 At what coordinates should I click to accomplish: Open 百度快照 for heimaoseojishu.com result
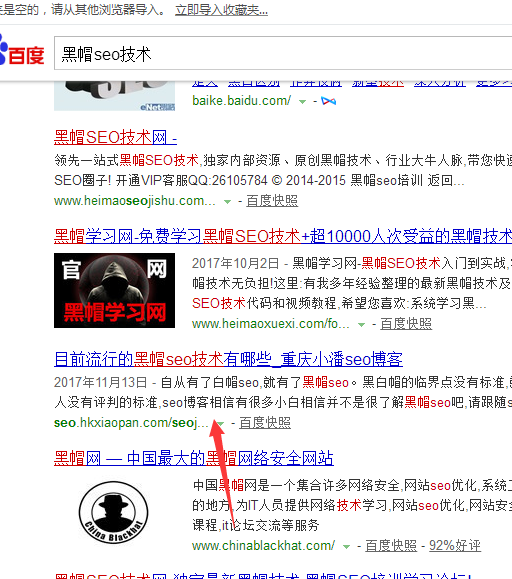(272, 201)
